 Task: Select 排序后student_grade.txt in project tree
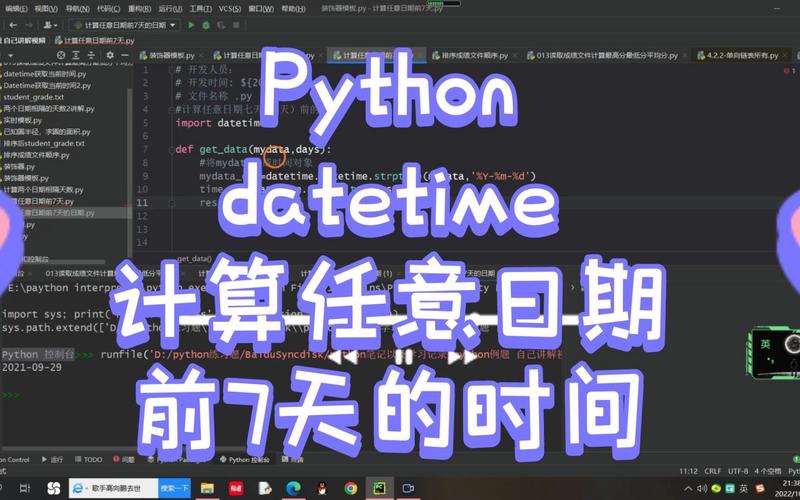[x=44, y=143]
